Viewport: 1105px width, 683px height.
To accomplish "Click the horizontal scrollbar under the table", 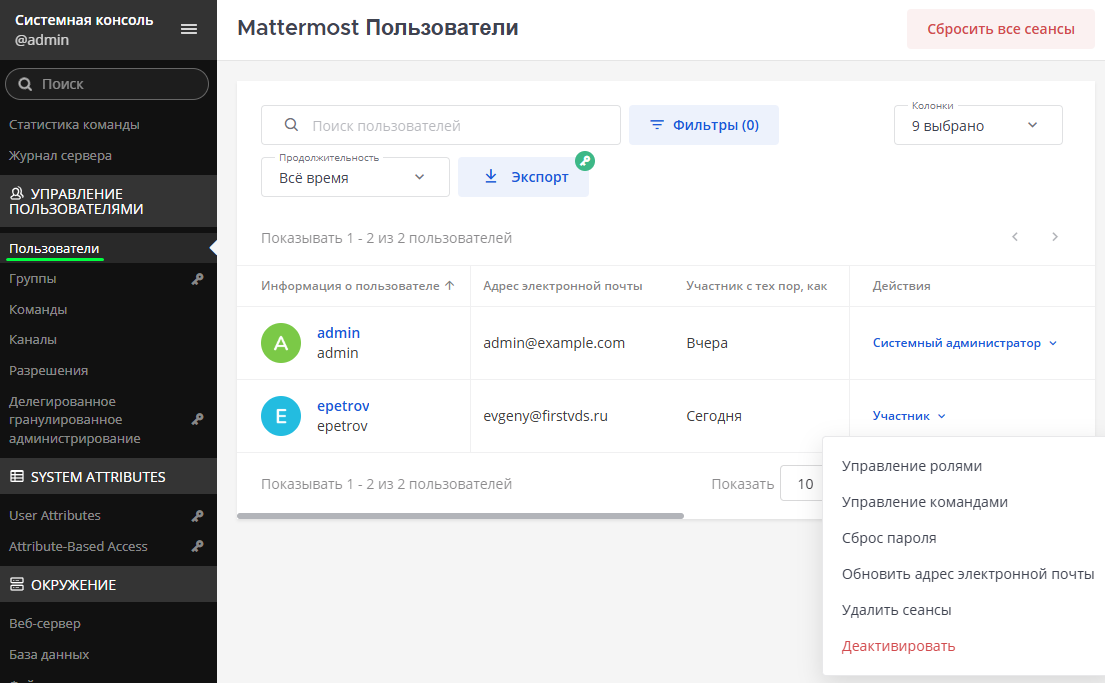I will point(460,516).
